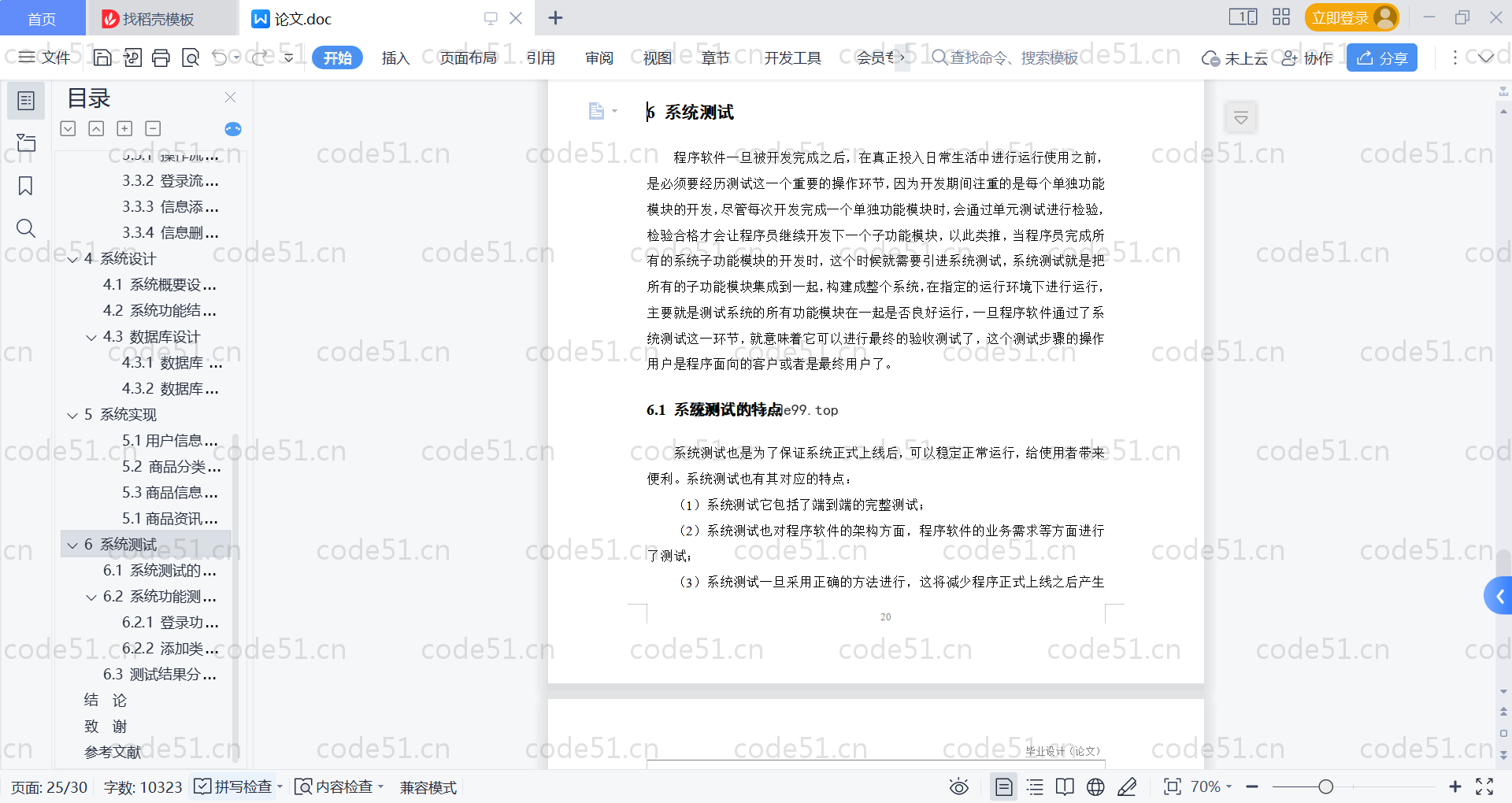Click the Save icon in the toolbar
Screen dimensions: 1512x803
coord(102,57)
